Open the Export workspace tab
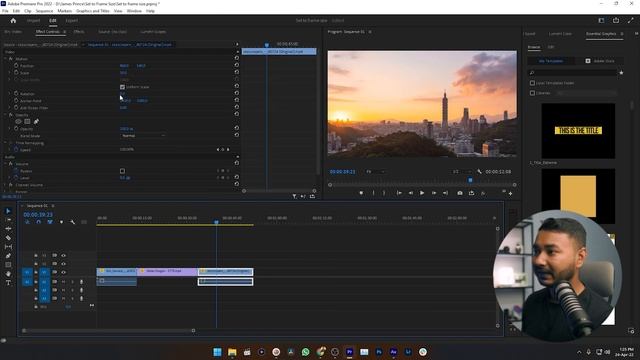640x360 pixels. point(71,20)
